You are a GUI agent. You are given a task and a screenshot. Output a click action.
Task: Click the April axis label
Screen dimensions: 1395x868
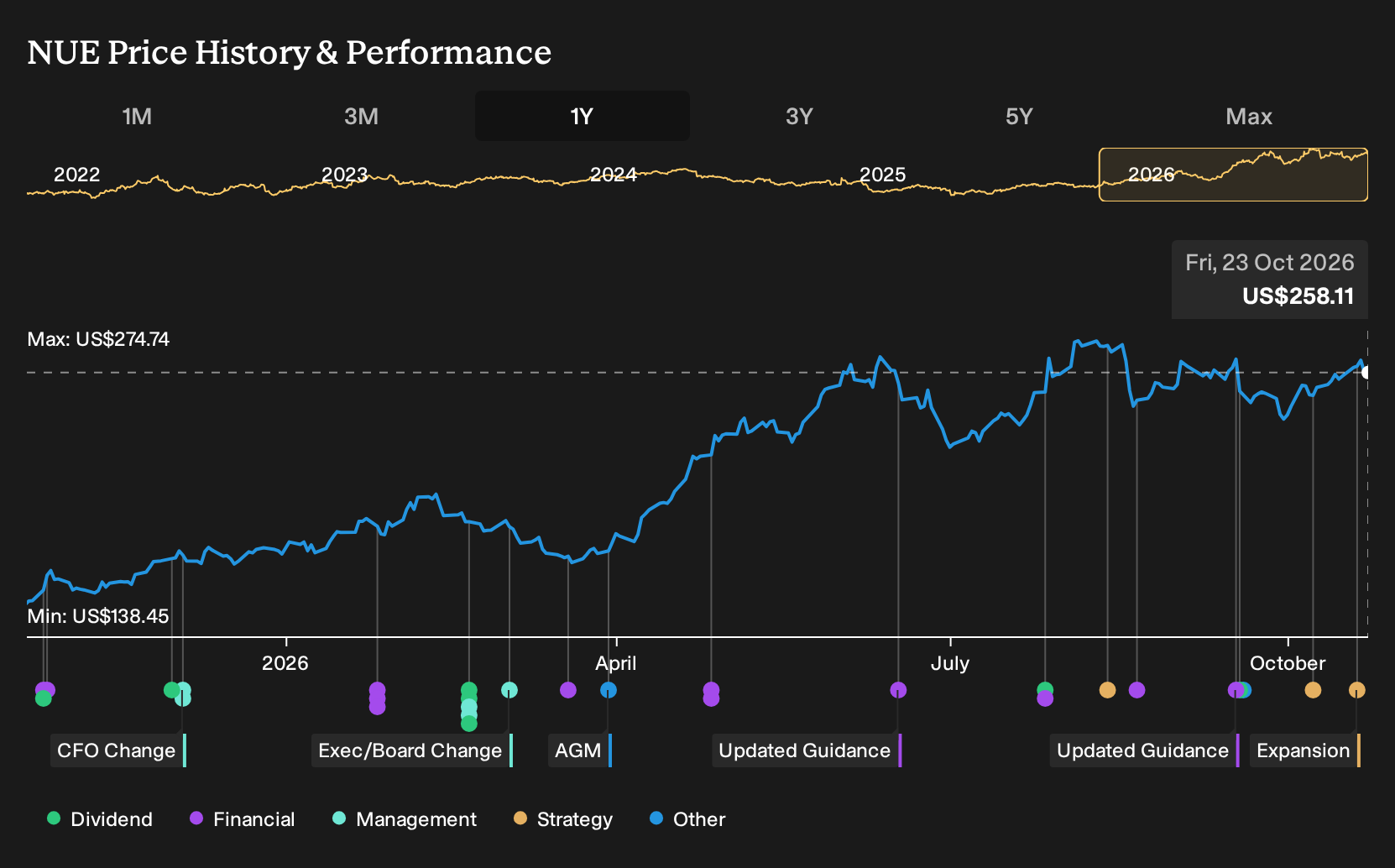[616, 663]
